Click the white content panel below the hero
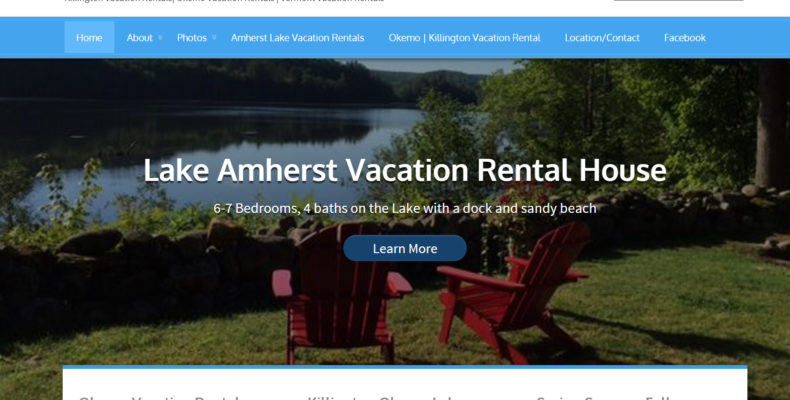The image size is (790, 400). pyautogui.click(x=405, y=384)
